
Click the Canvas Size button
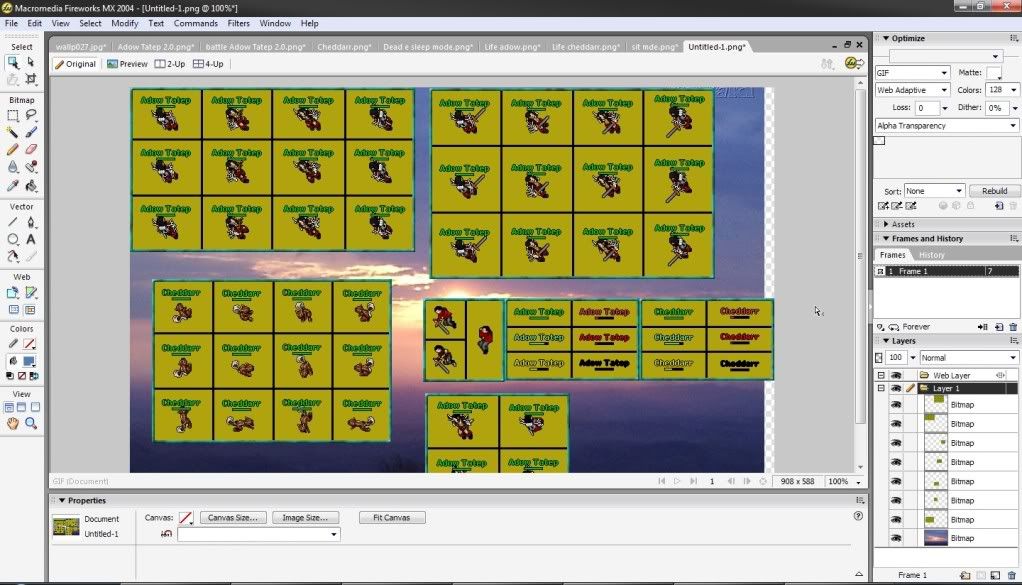[x=234, y=518]
